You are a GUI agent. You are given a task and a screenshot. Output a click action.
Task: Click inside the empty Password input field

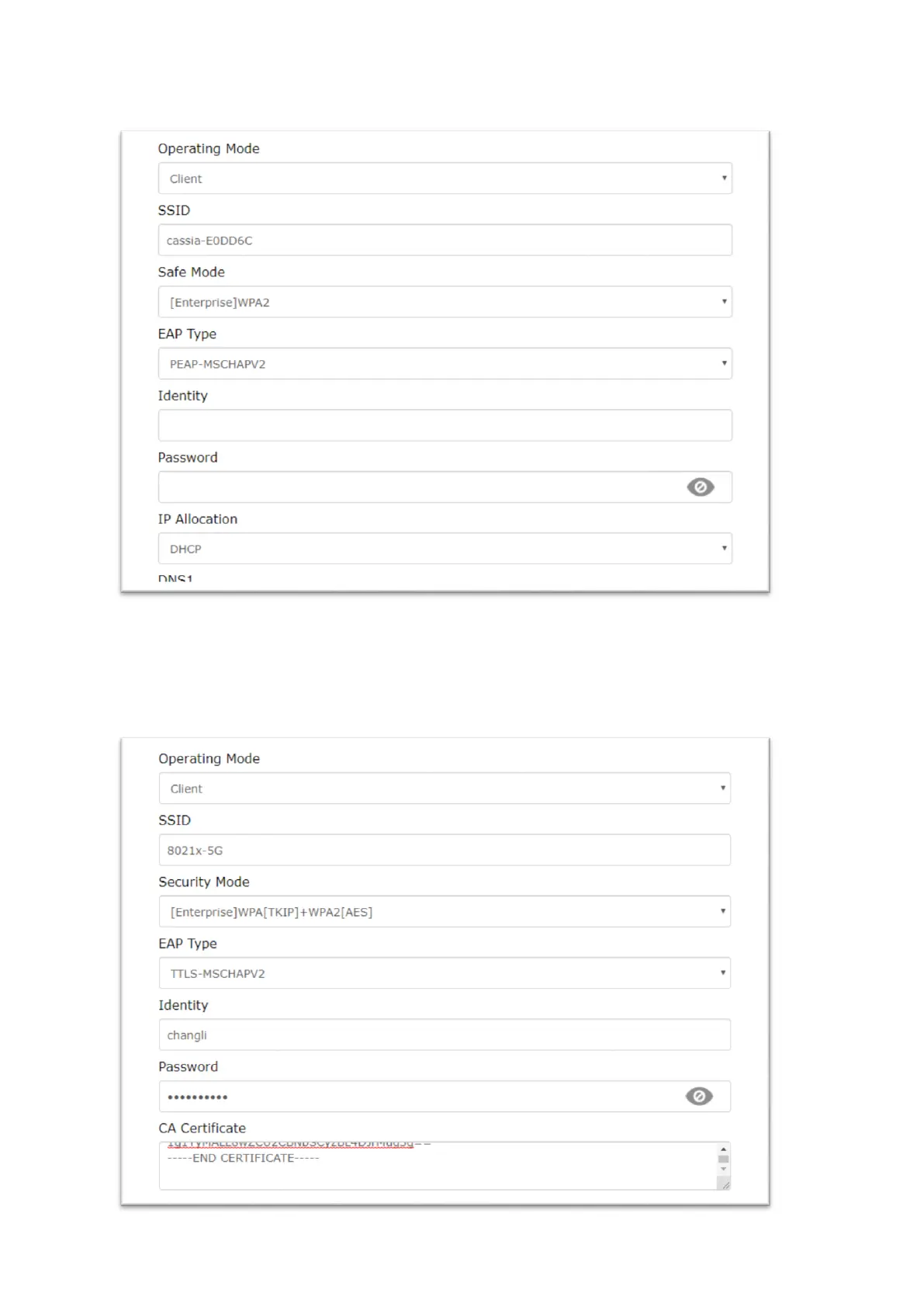(419, 487)
